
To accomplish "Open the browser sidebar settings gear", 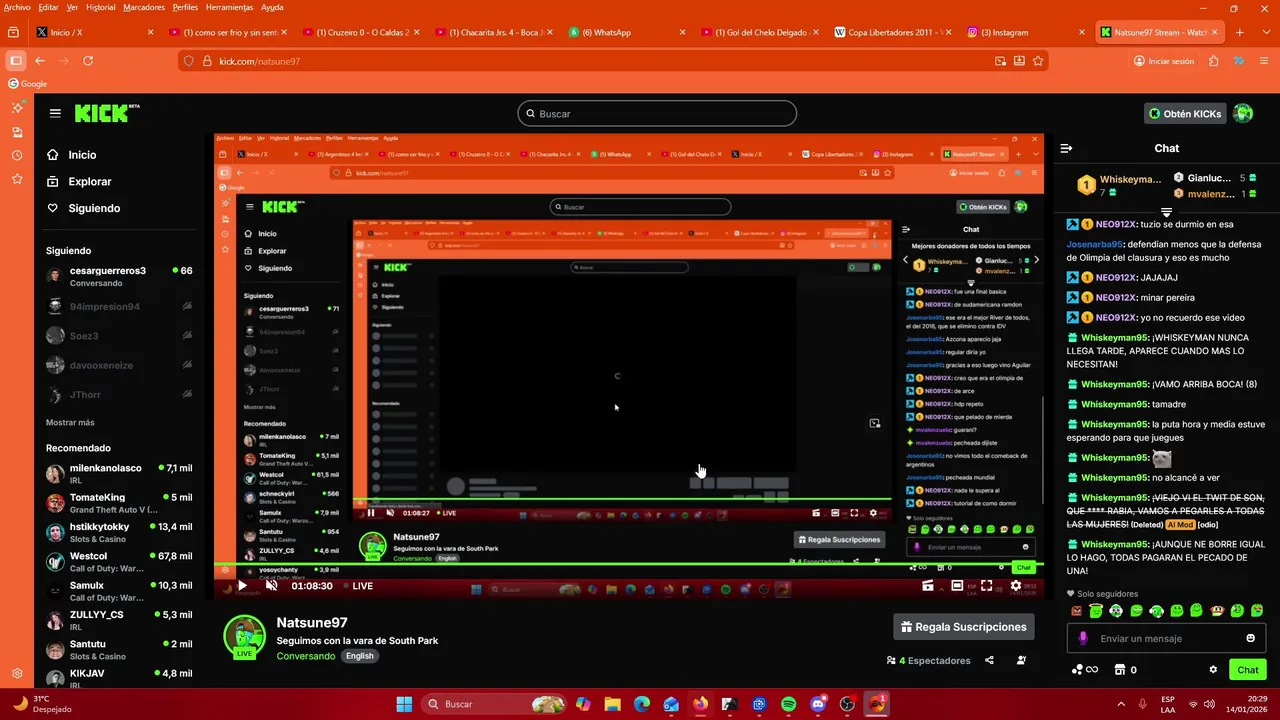I will (x=17, y=674).
